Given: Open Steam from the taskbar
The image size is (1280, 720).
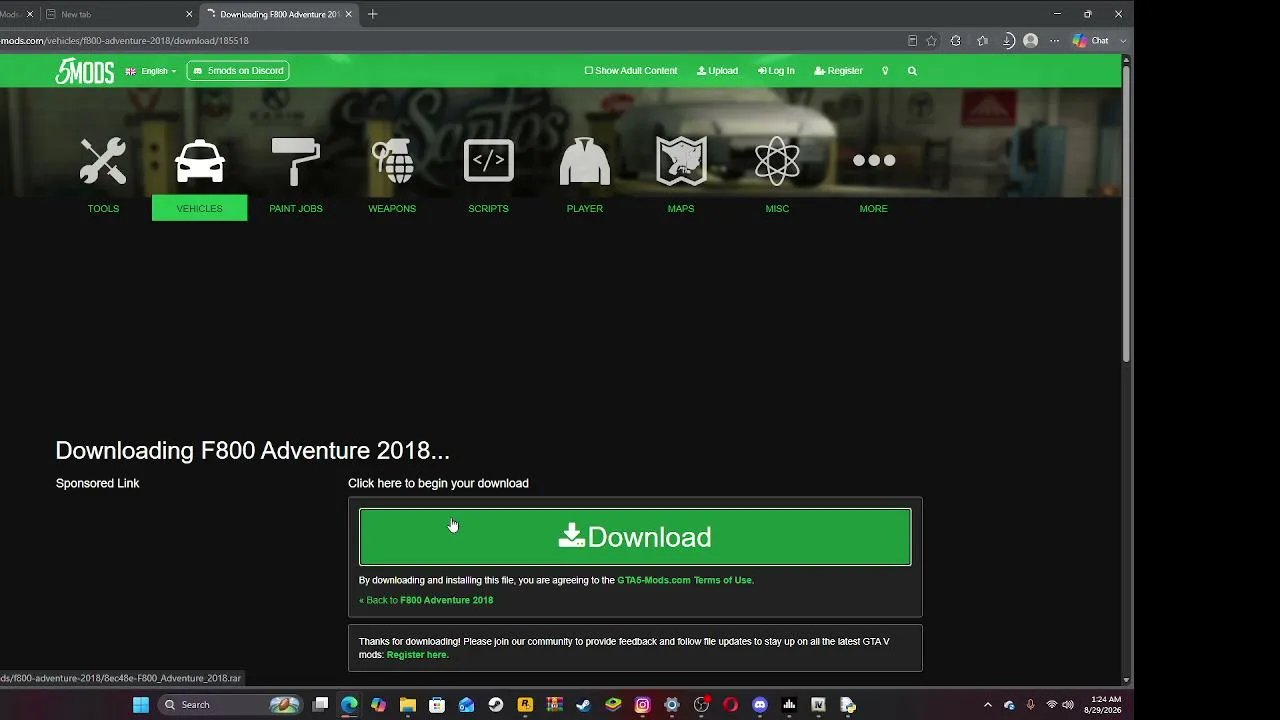Looking at the screenshot, I should click(584, 705).
